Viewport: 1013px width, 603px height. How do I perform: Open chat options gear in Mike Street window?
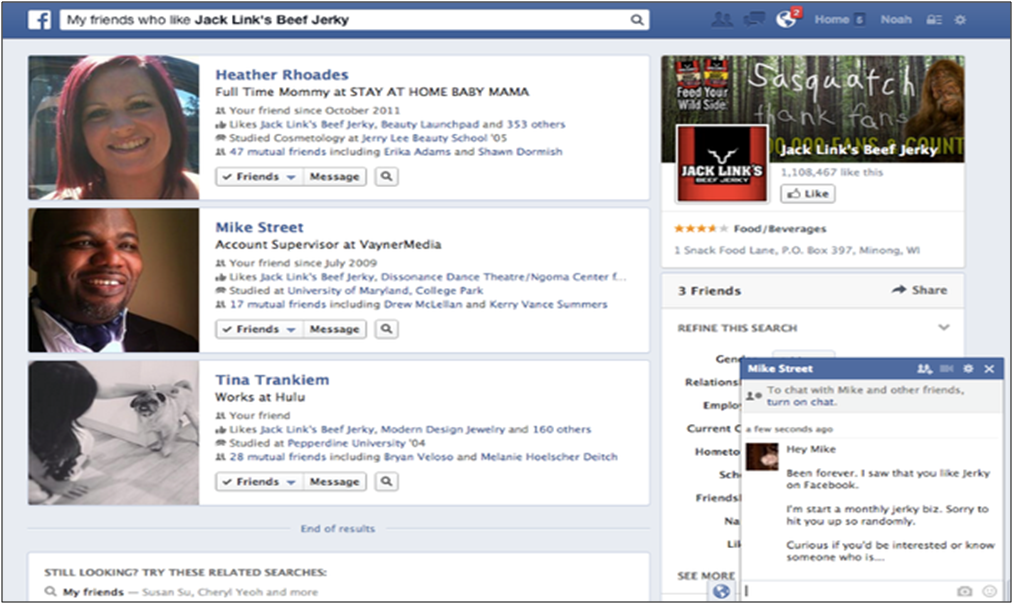click(967, 369)
